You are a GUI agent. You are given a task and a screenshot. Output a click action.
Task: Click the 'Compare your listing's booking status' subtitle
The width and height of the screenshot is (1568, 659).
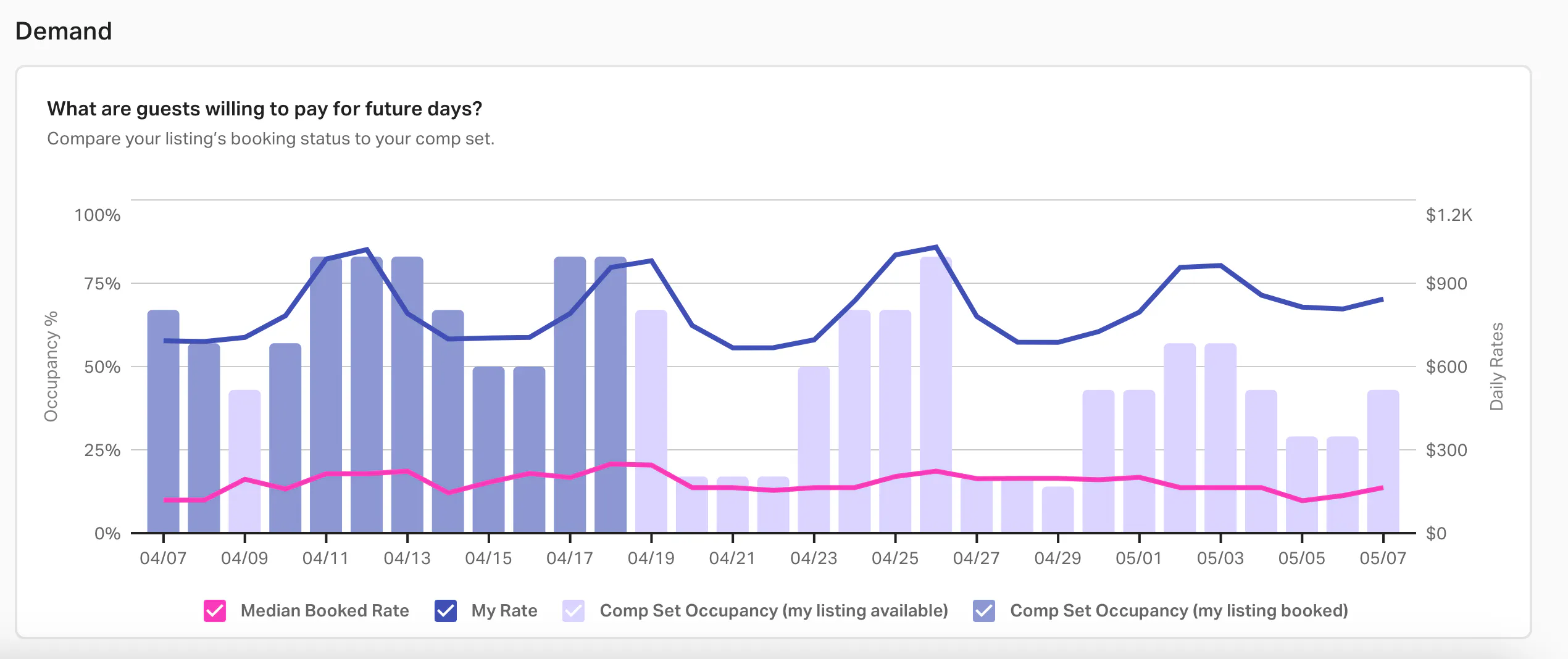pos(271,139)
